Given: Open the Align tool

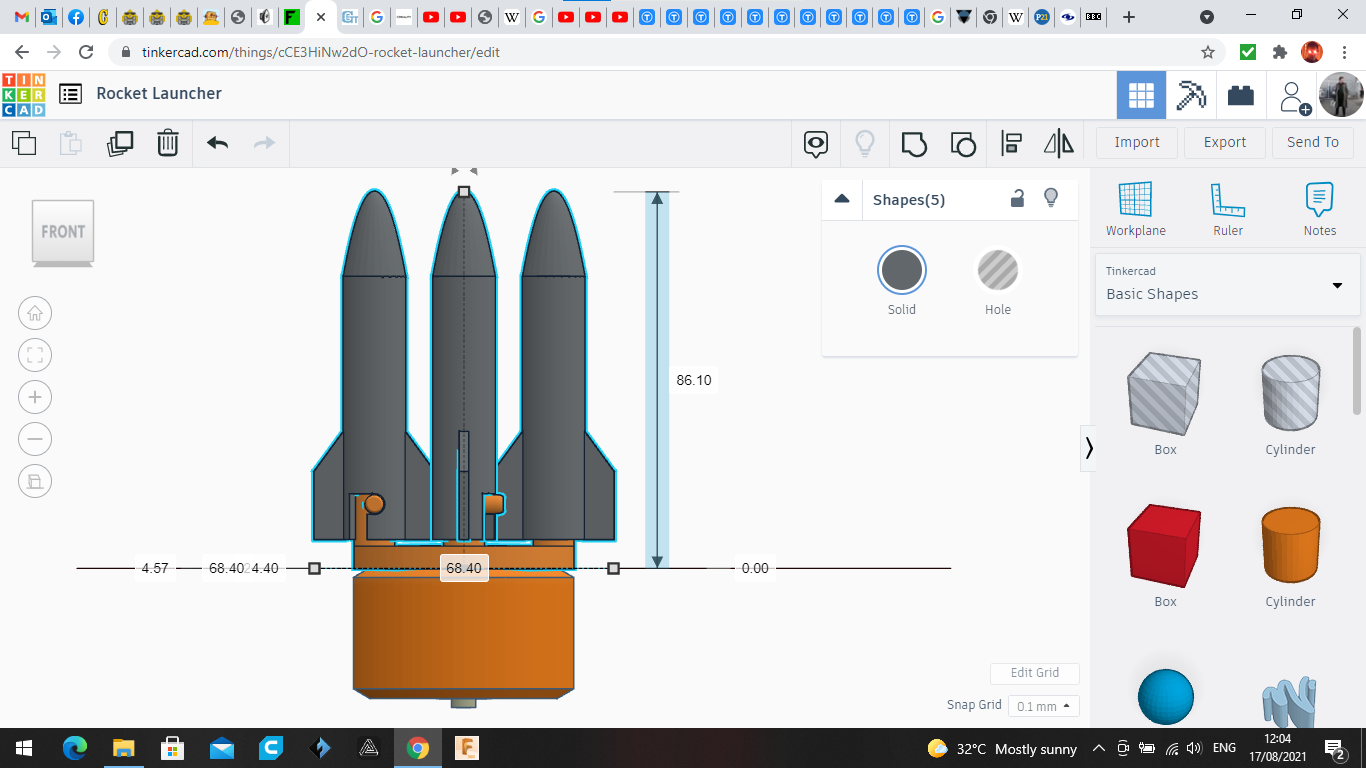Looking at the screenshot, I should click(x=1011, y=143).
